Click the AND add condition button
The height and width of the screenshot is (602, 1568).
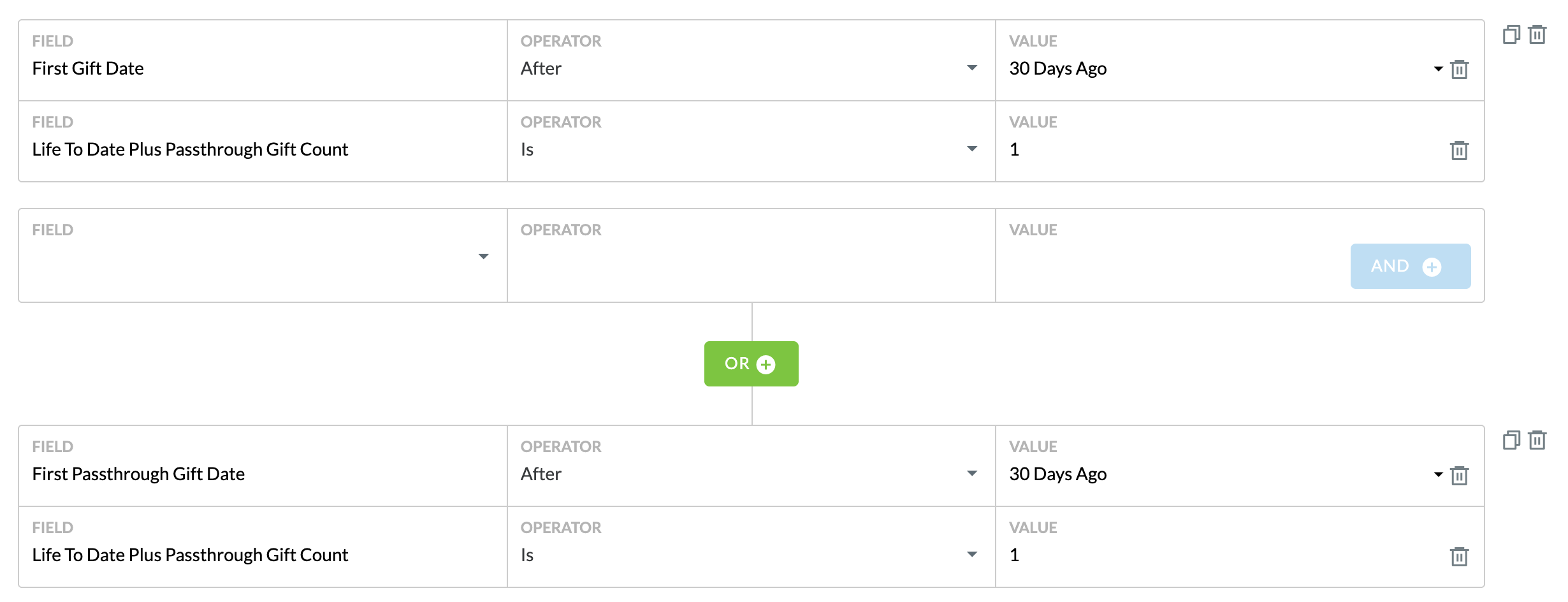(x=1410, y=266)
